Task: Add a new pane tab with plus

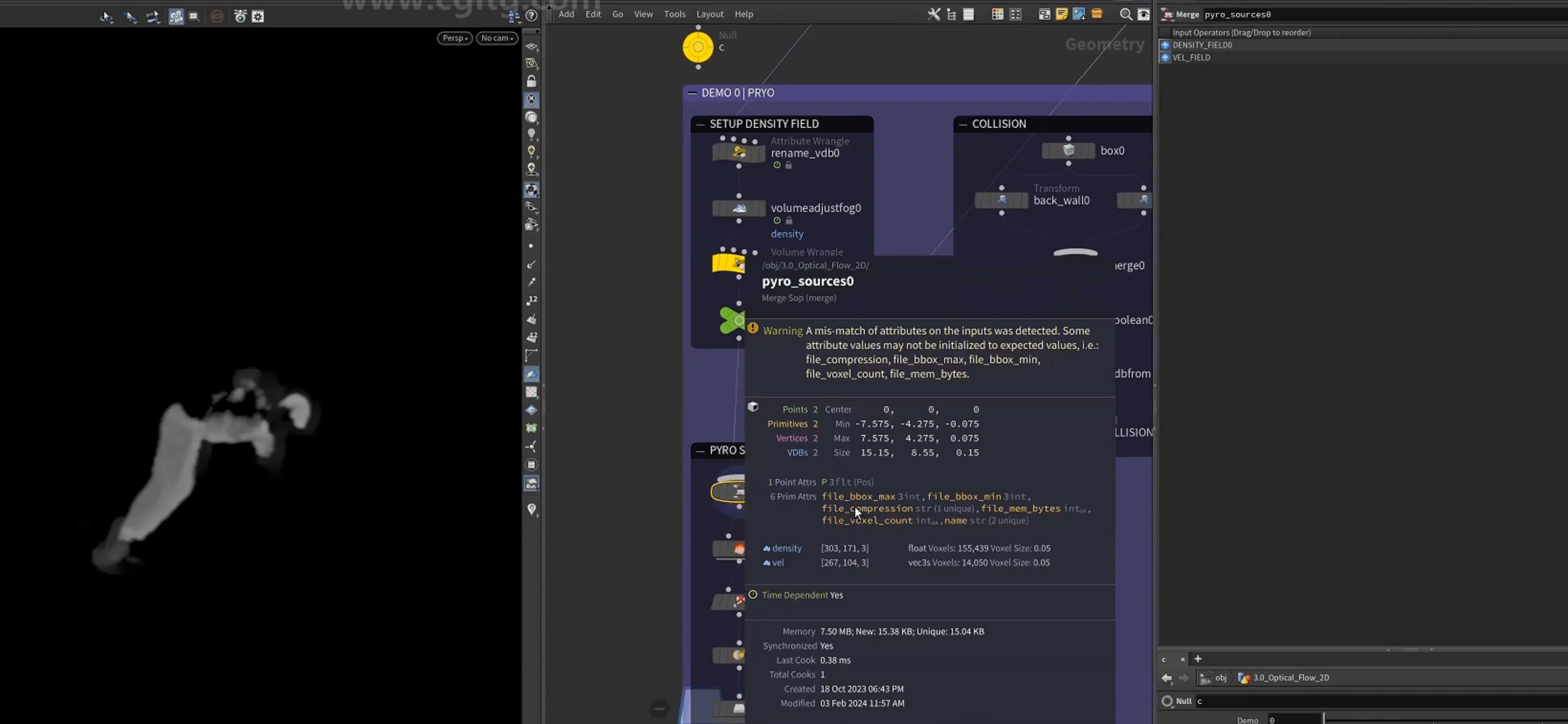Action: pyautogui.click(x=1198, y=659)
